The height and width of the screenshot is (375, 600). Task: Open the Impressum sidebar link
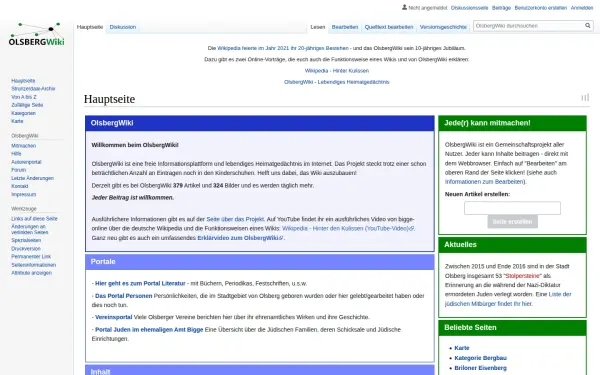(24, 194)
